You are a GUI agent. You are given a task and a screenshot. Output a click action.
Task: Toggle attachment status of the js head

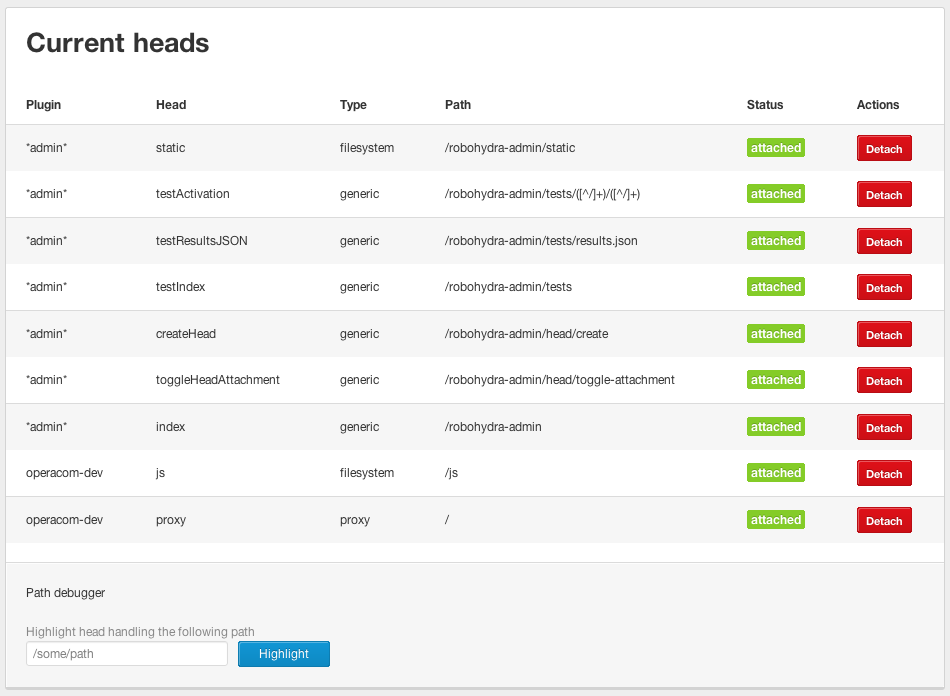click(x=775, y=472)
